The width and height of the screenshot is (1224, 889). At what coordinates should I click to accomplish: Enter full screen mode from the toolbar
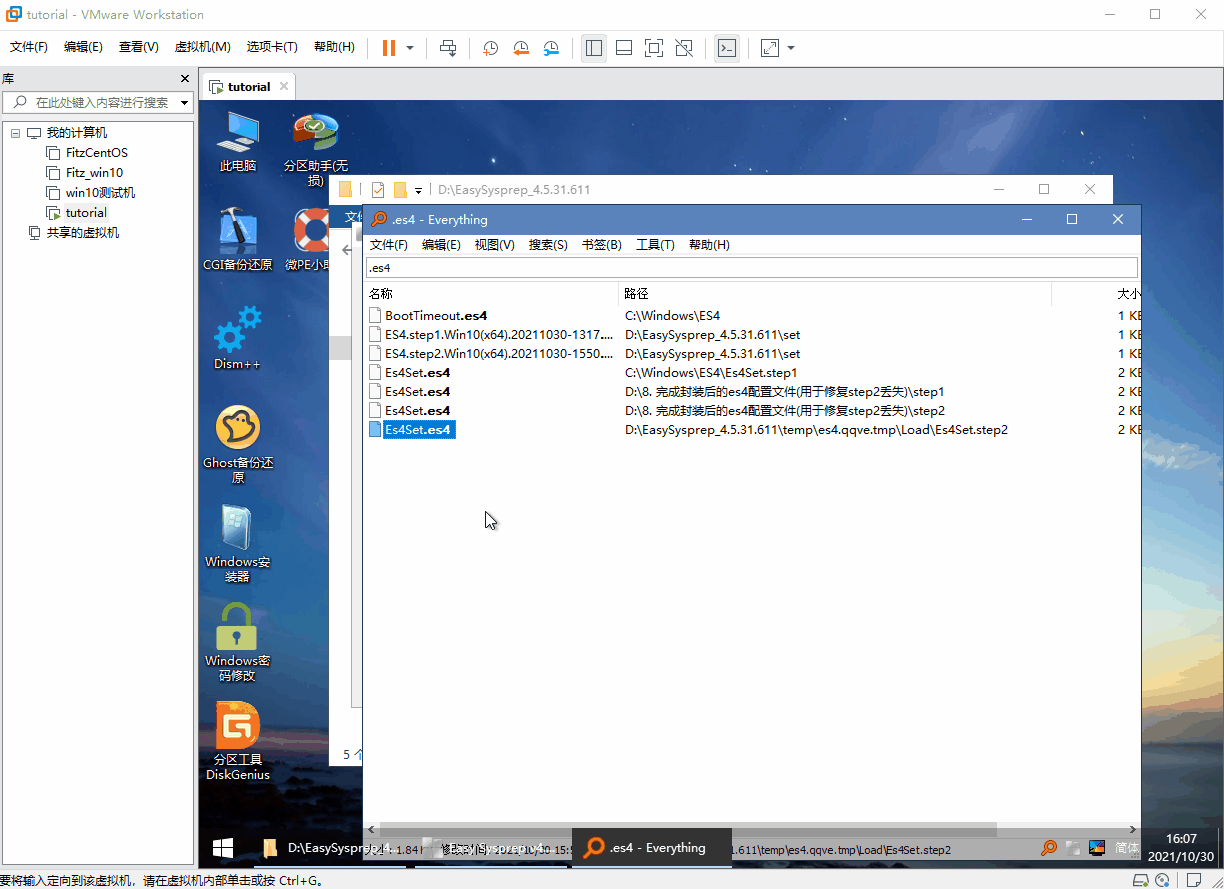pos(654,48)
